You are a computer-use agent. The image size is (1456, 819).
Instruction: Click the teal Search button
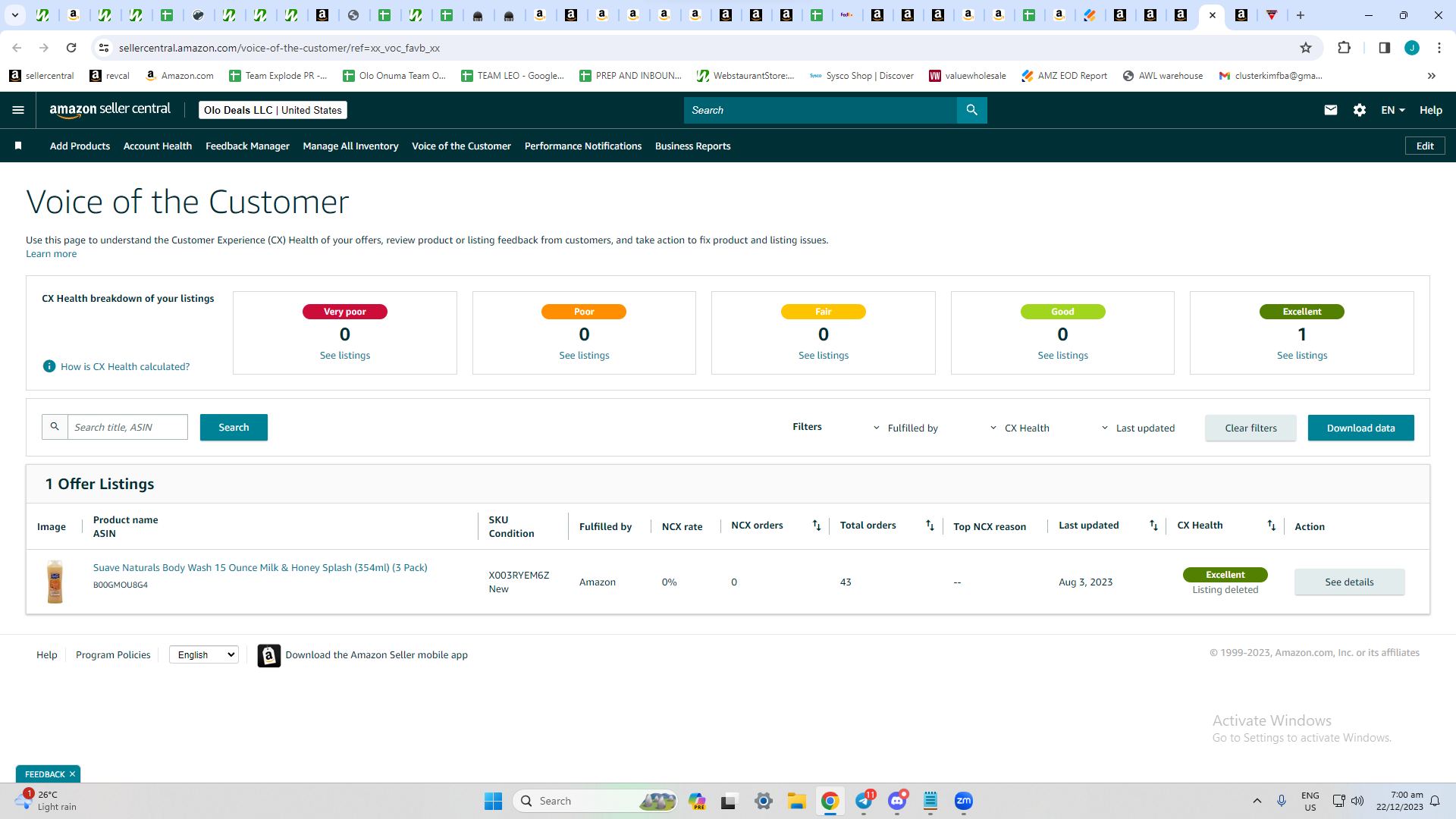(x=234, y=427)
